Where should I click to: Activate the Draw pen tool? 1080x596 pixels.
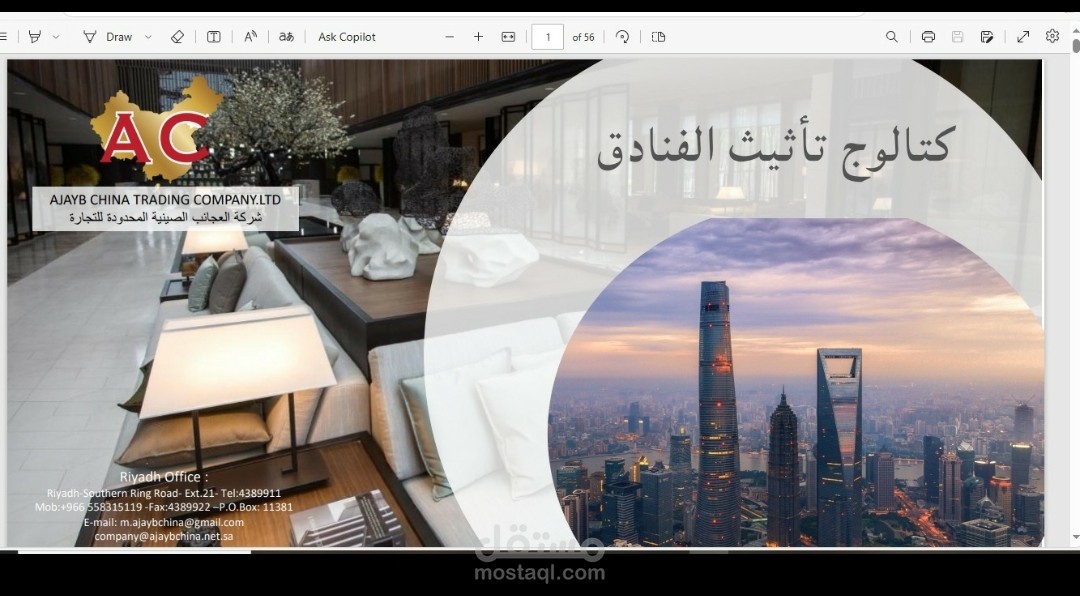107,37
